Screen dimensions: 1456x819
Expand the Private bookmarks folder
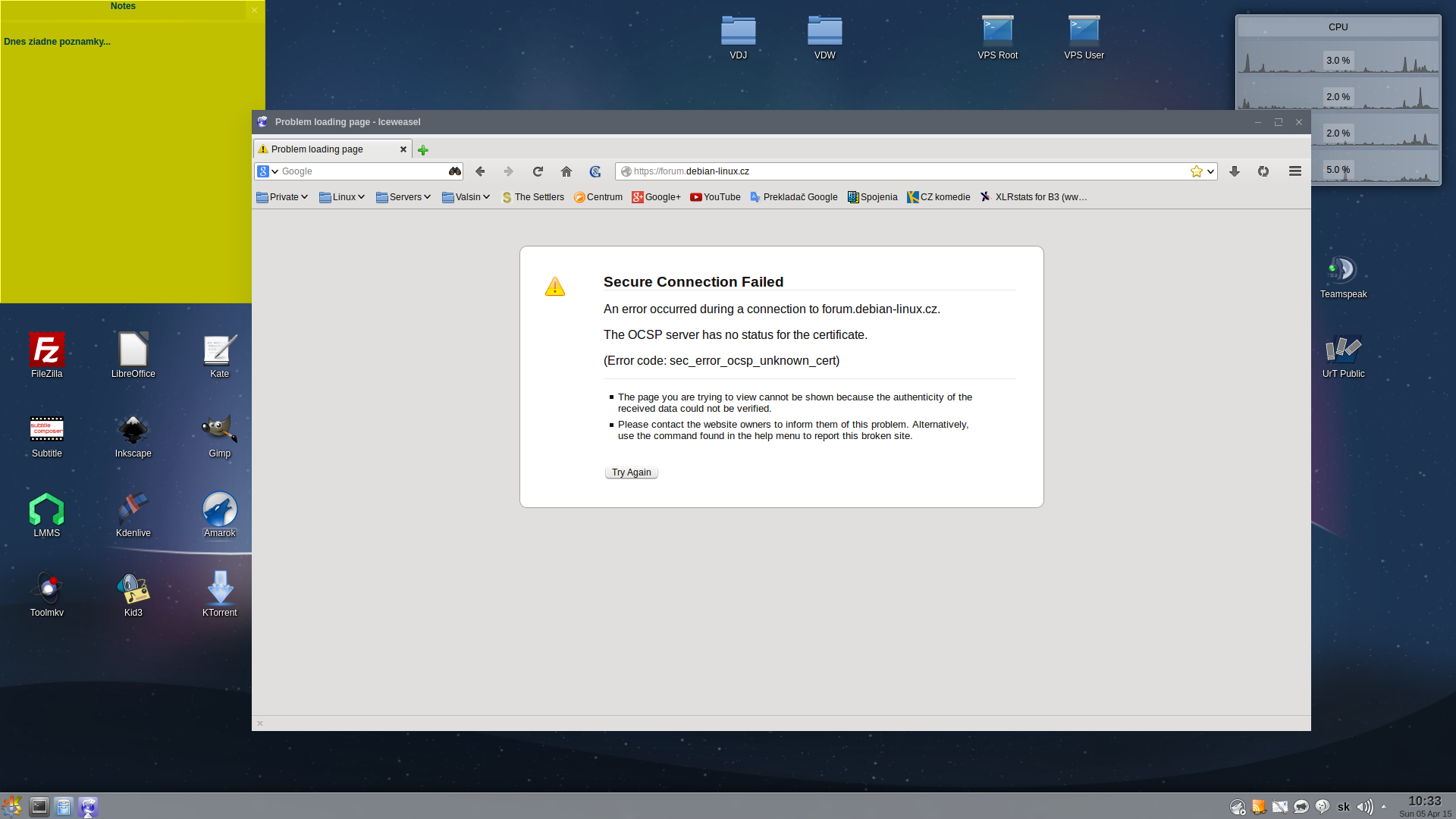tap(282, 197)
